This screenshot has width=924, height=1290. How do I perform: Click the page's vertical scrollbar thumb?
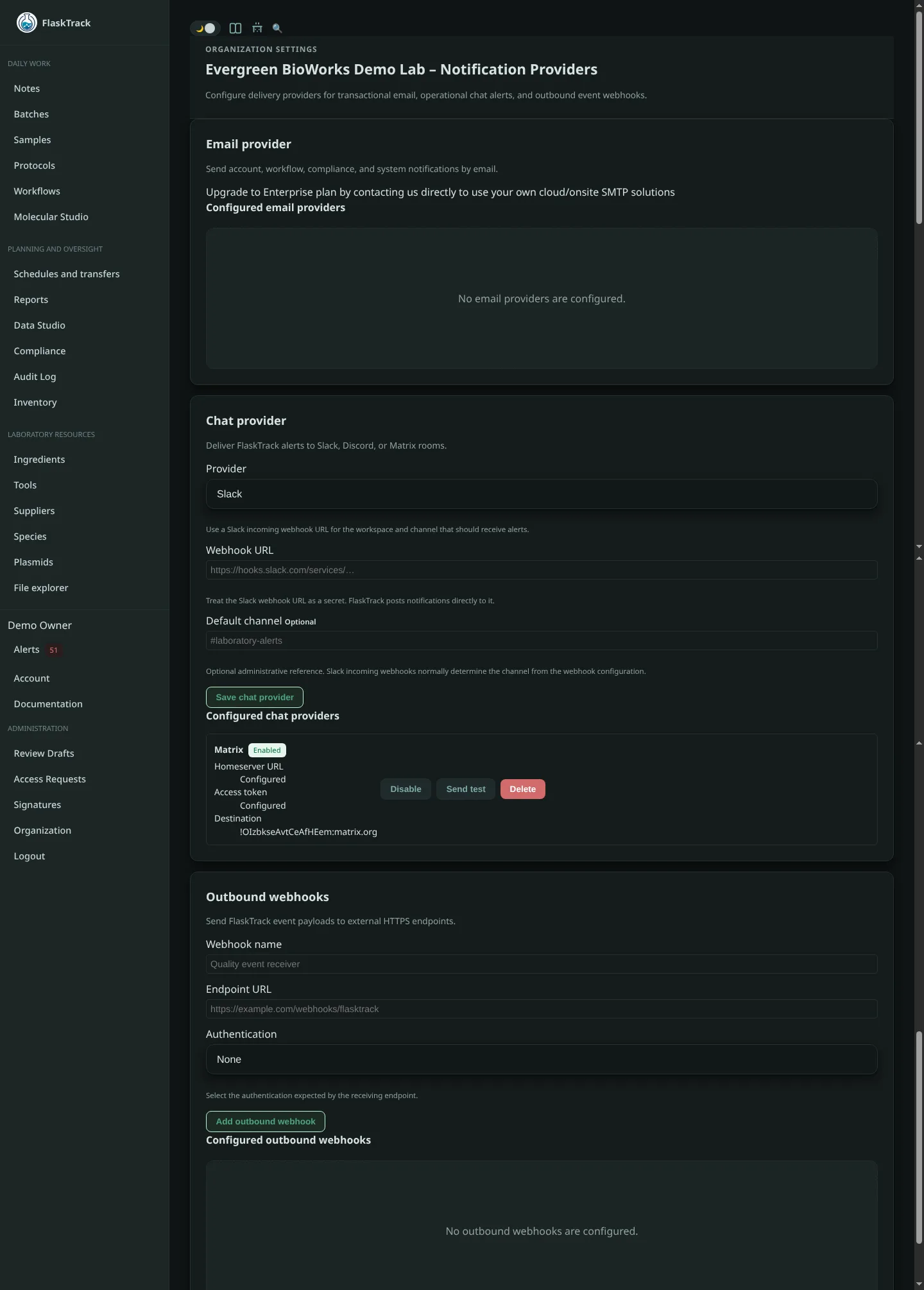coord(919,117)
